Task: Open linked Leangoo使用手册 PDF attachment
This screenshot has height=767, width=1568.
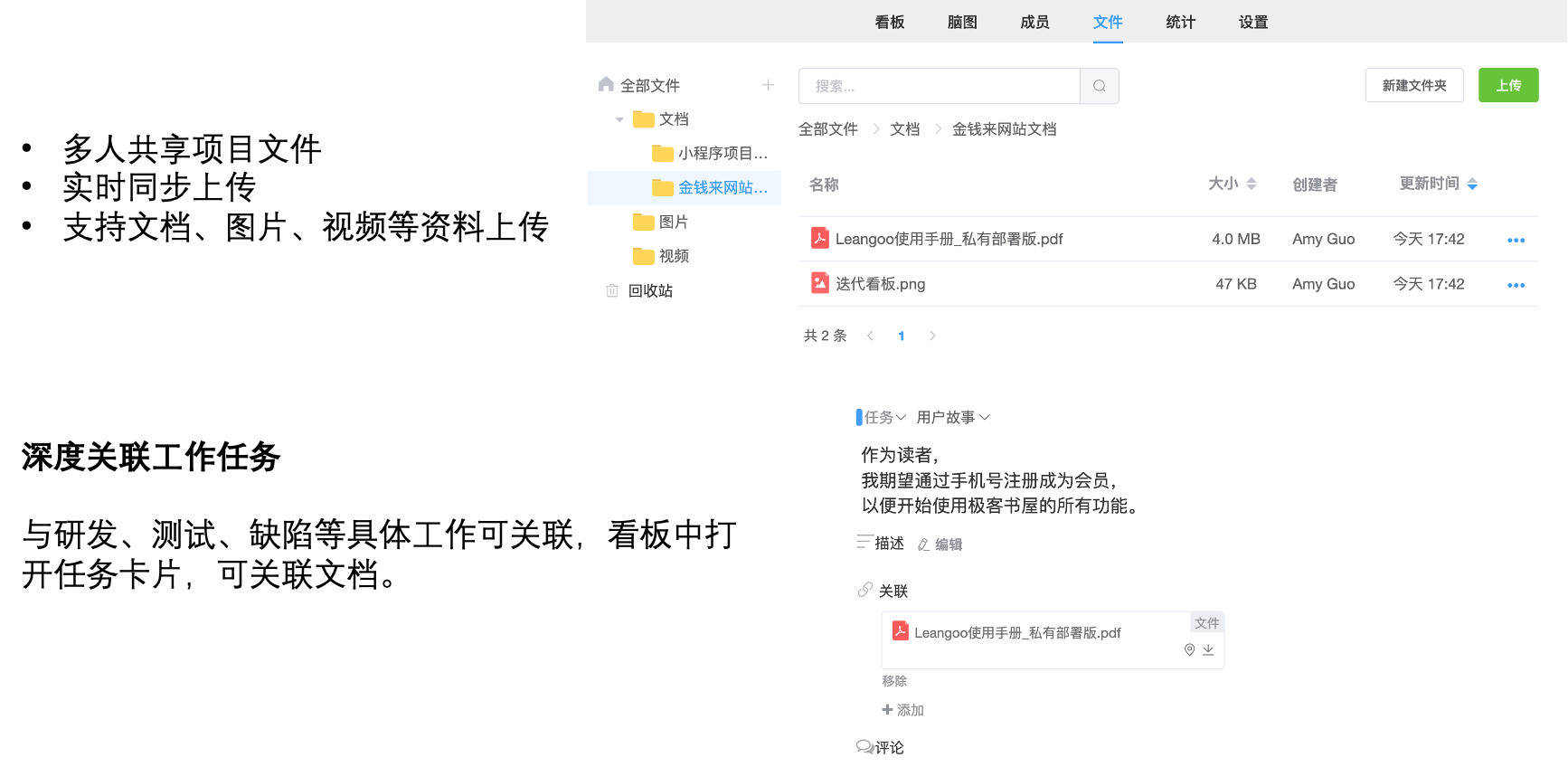Action: (x=1017, y=632)
